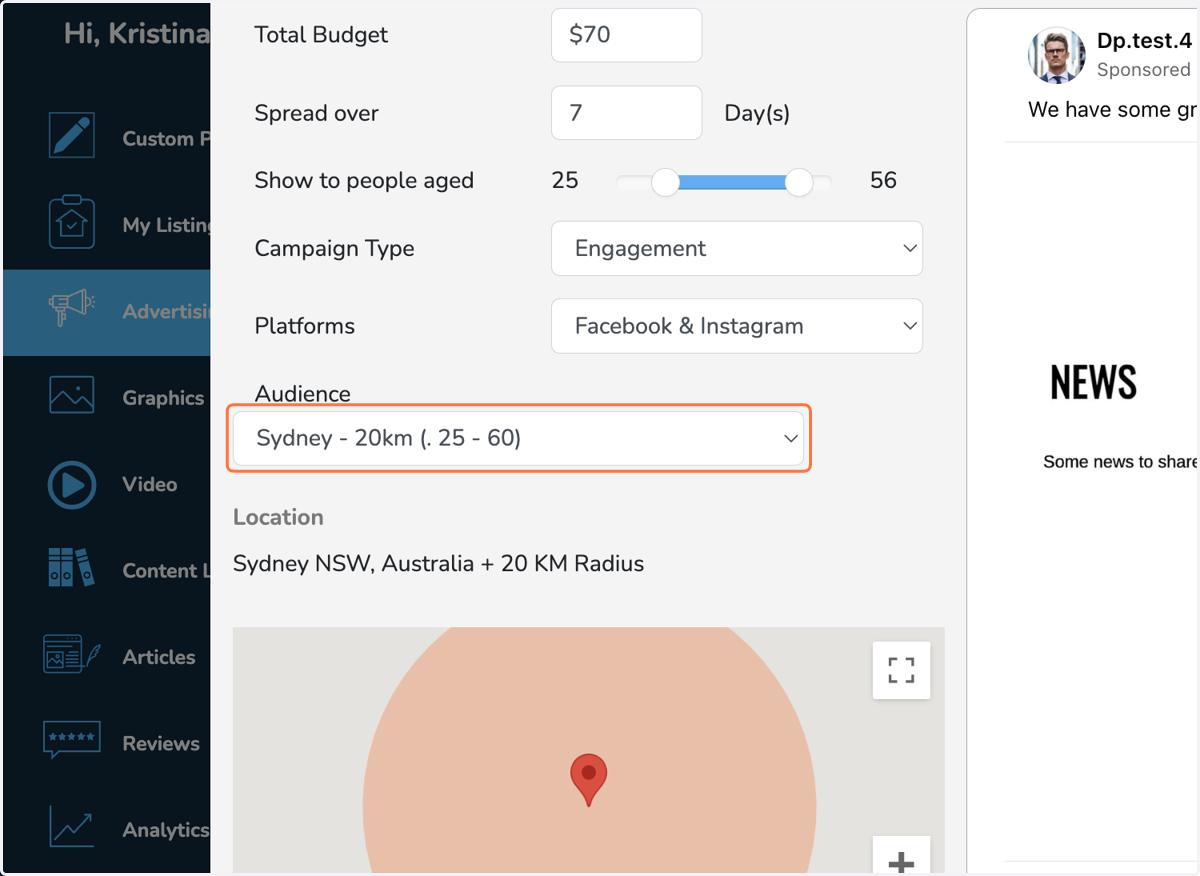This screenshot has width=1200, height=876.
Task: Click the 'Sydney NSW, Australia + 20 KM Radius' text
Action: pyautogui.click(x=438, y=563)
